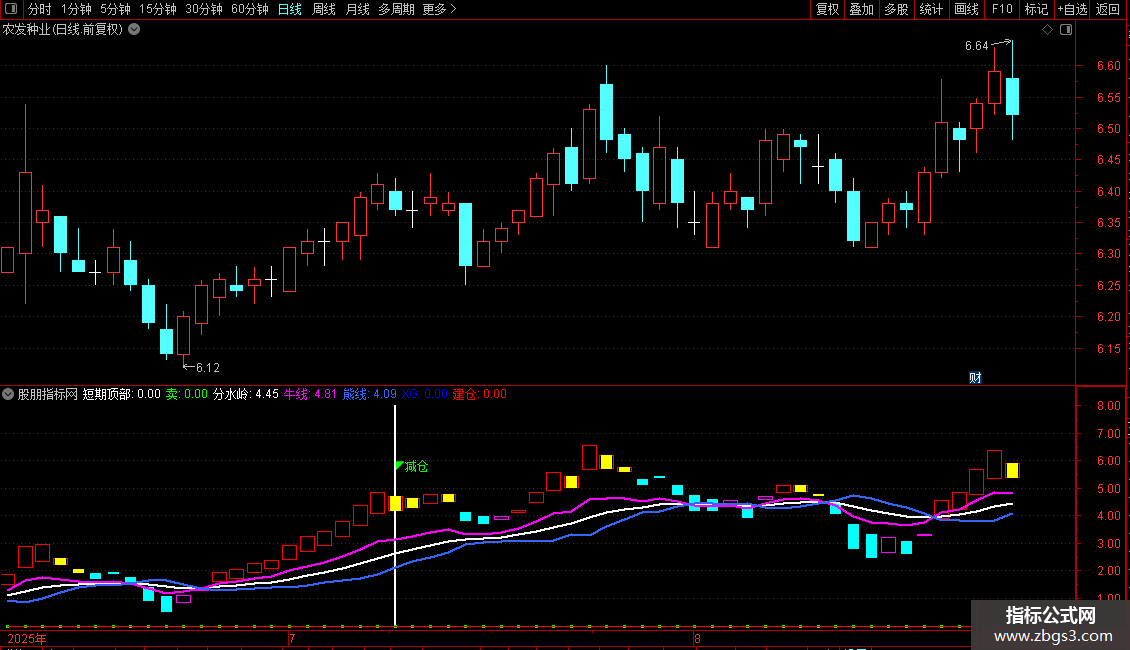Select the 5分钟 period tab
Image resolution: width=1130 pixels, height=650 pixels.
point(115,9)
